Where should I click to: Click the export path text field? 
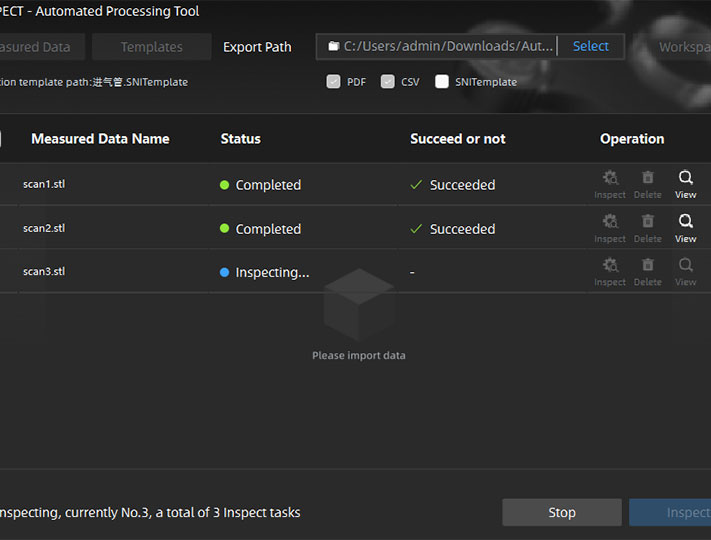(x=445, y=46)
